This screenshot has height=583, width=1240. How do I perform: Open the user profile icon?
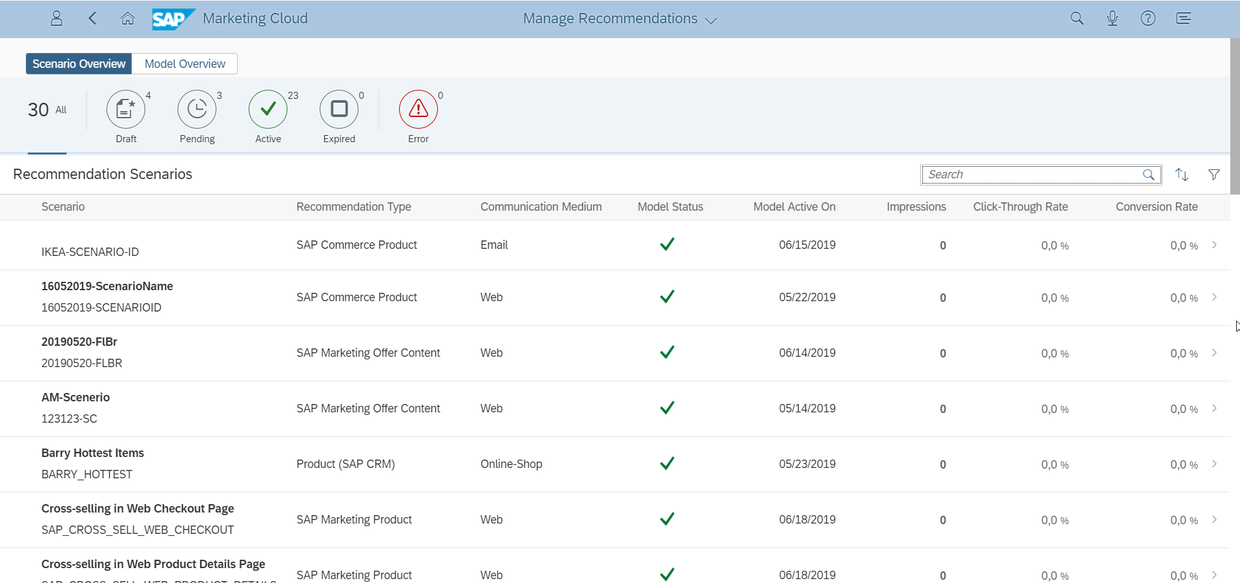point(57,18)
